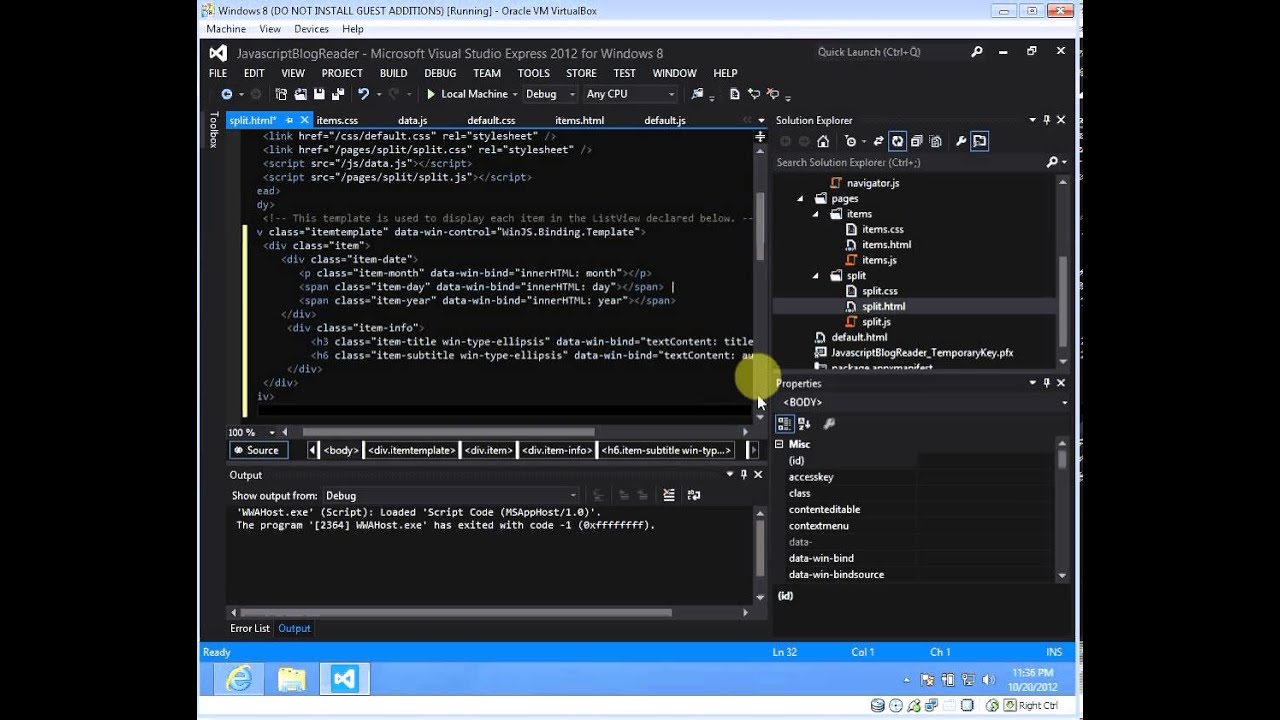
Task: Save split.html with the Save icon
Action: click(319, 94)
